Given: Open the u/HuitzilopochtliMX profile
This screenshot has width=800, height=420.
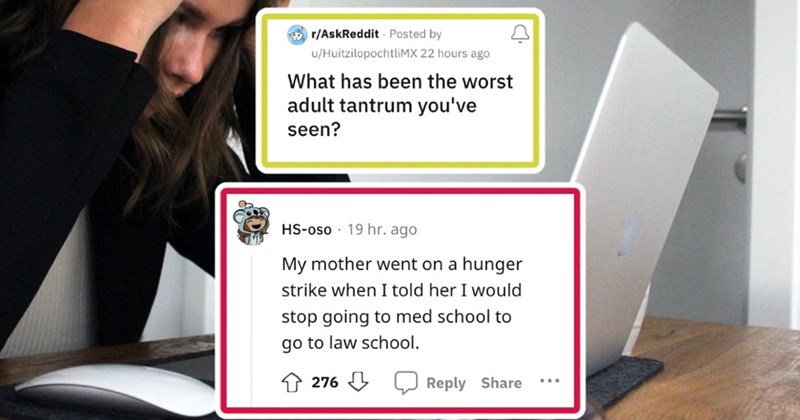Looking at the screenshot, I should click(x=364, y=54).
